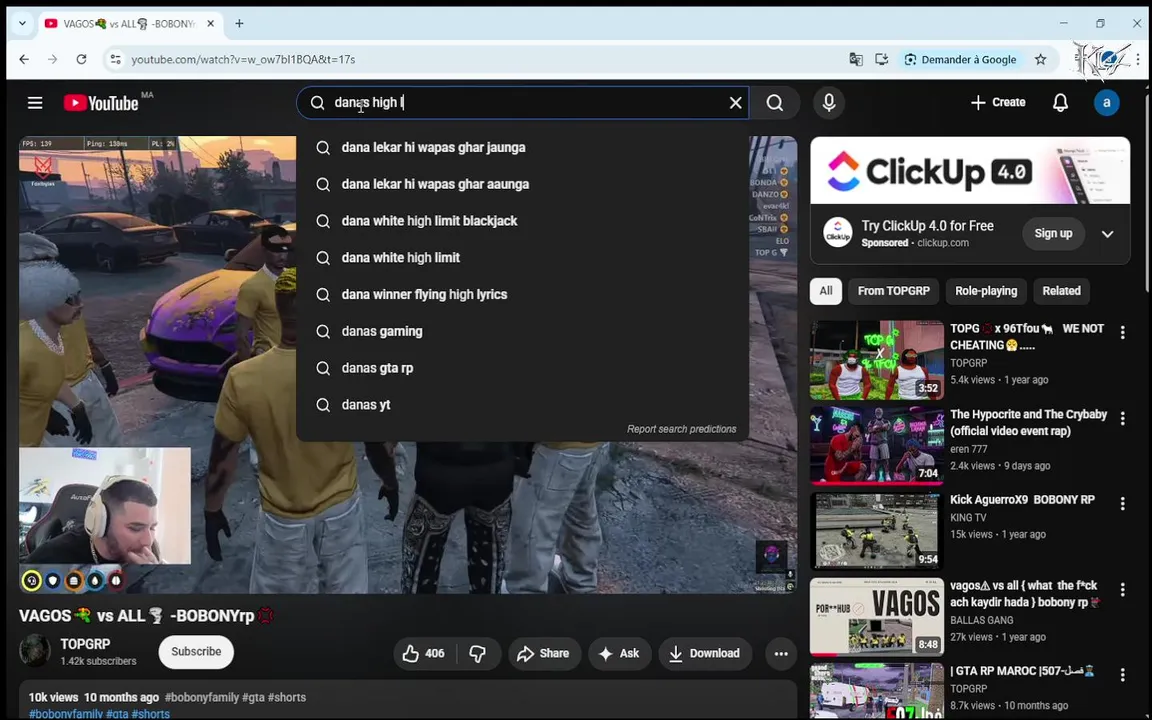Viewport: 1152px width, 720px height.
Task: Open TOPG x 96Tfou video thumbnail
Action: (876, 360)
